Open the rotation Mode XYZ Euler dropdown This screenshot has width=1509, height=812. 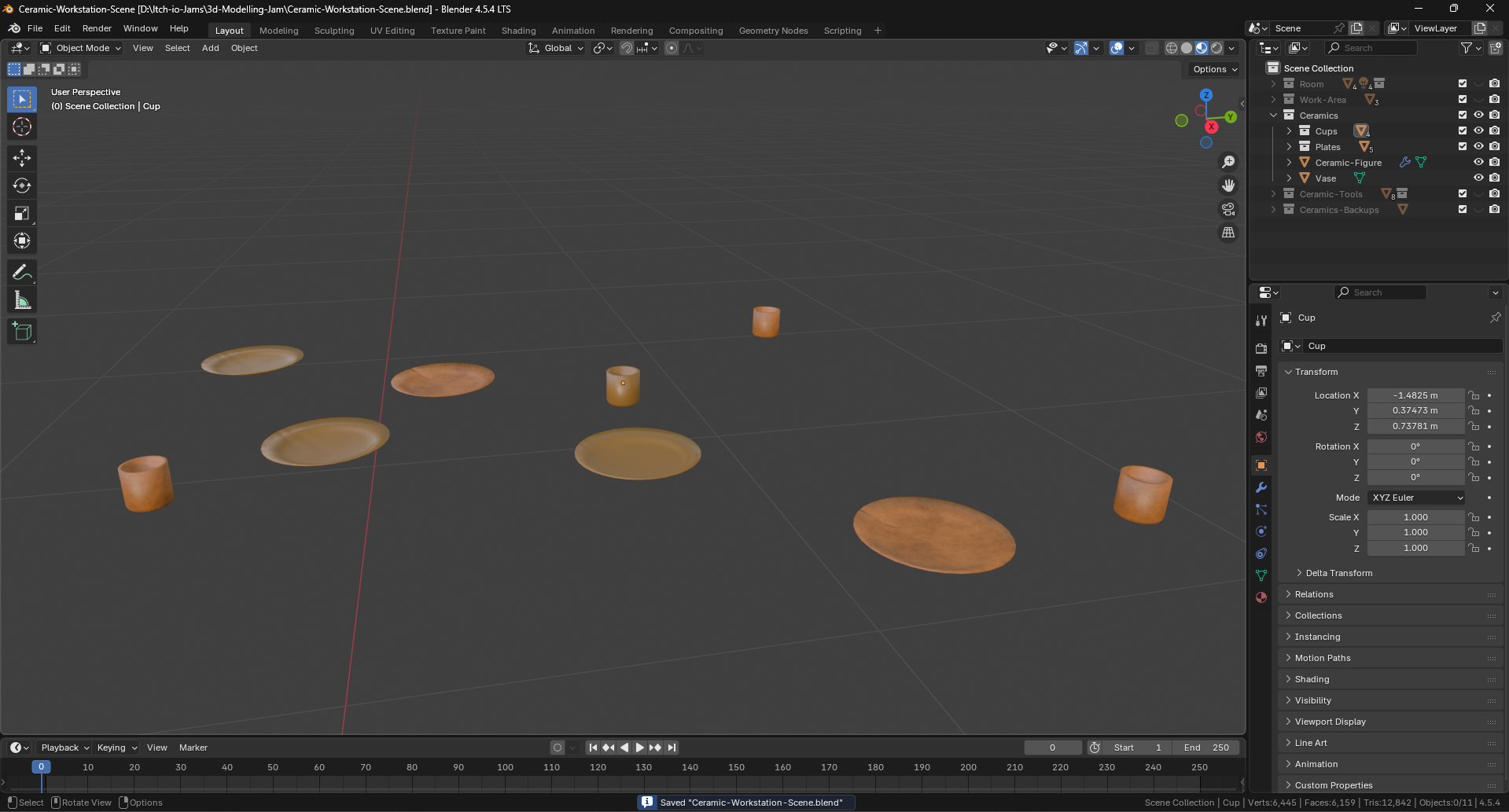coord(1416,498)
